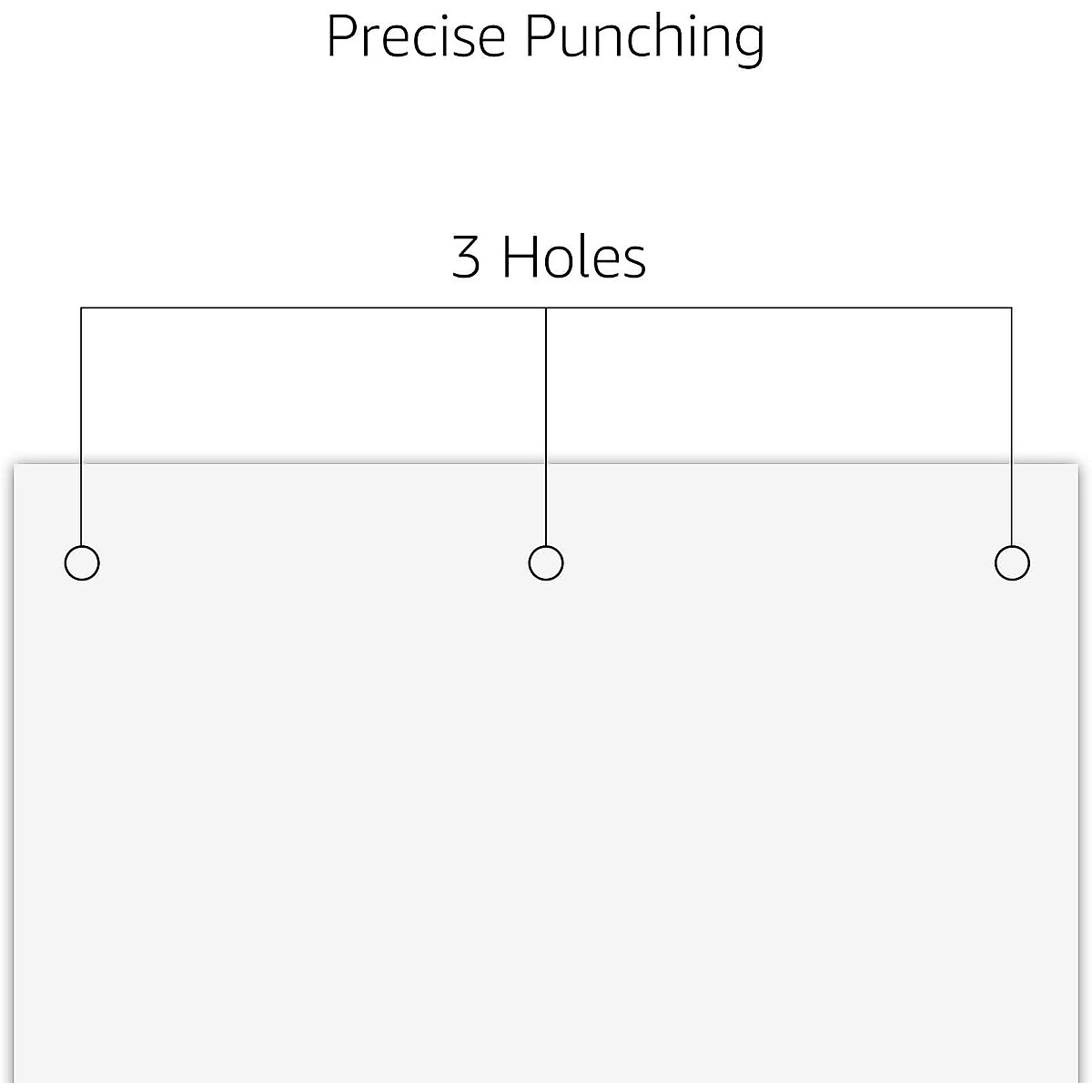This screenshot has width=1092, height=1092.
Task: Click the "Precise Punching" heading
Action: click(545, 38)
